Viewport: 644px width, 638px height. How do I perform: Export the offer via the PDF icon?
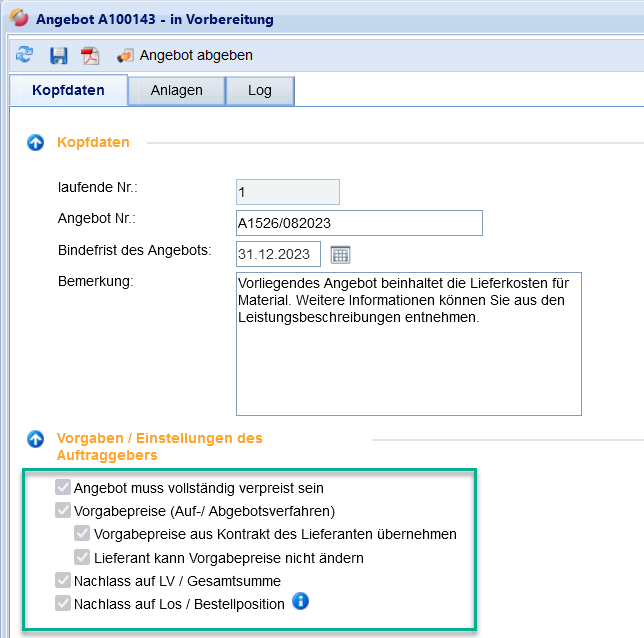[x=91, y=55]
